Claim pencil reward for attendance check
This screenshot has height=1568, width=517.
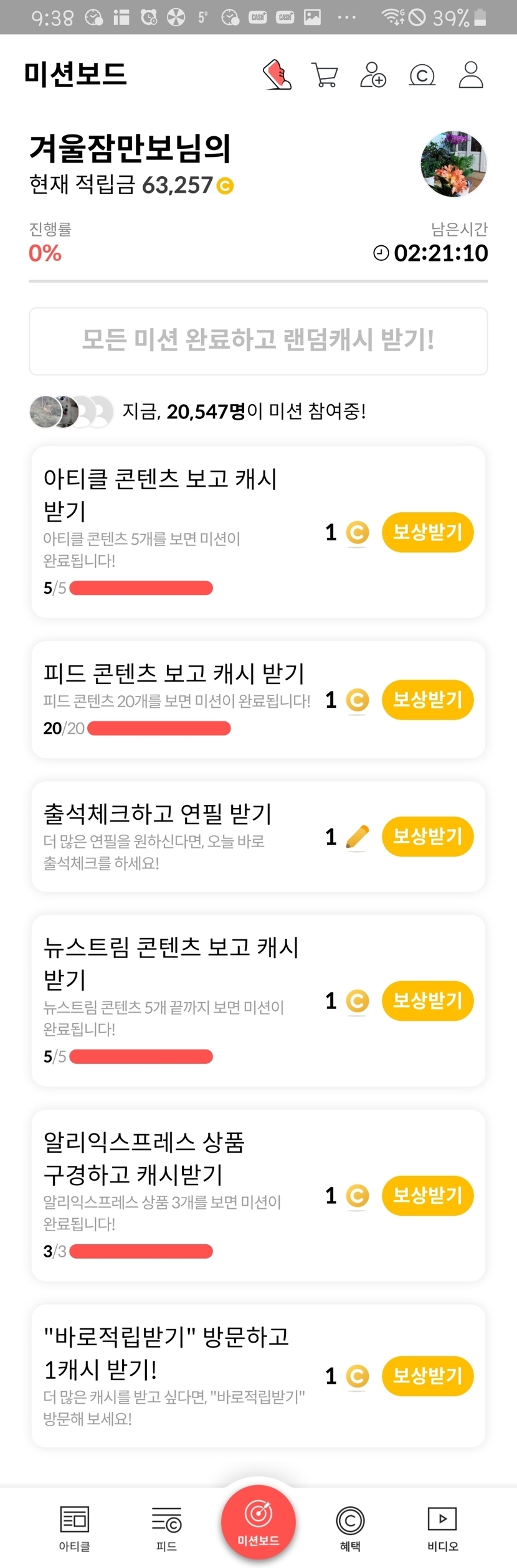pyautogui.click(x=427, y=836)
